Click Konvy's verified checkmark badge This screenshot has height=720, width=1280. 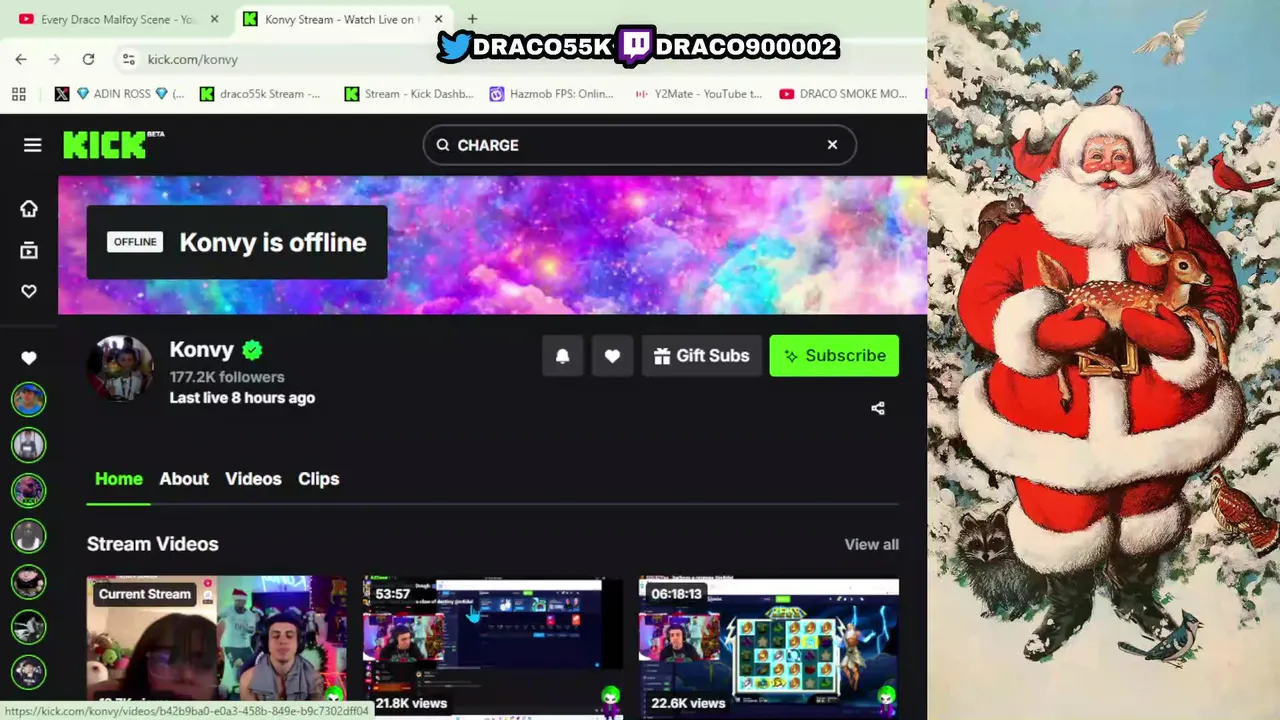252,350
